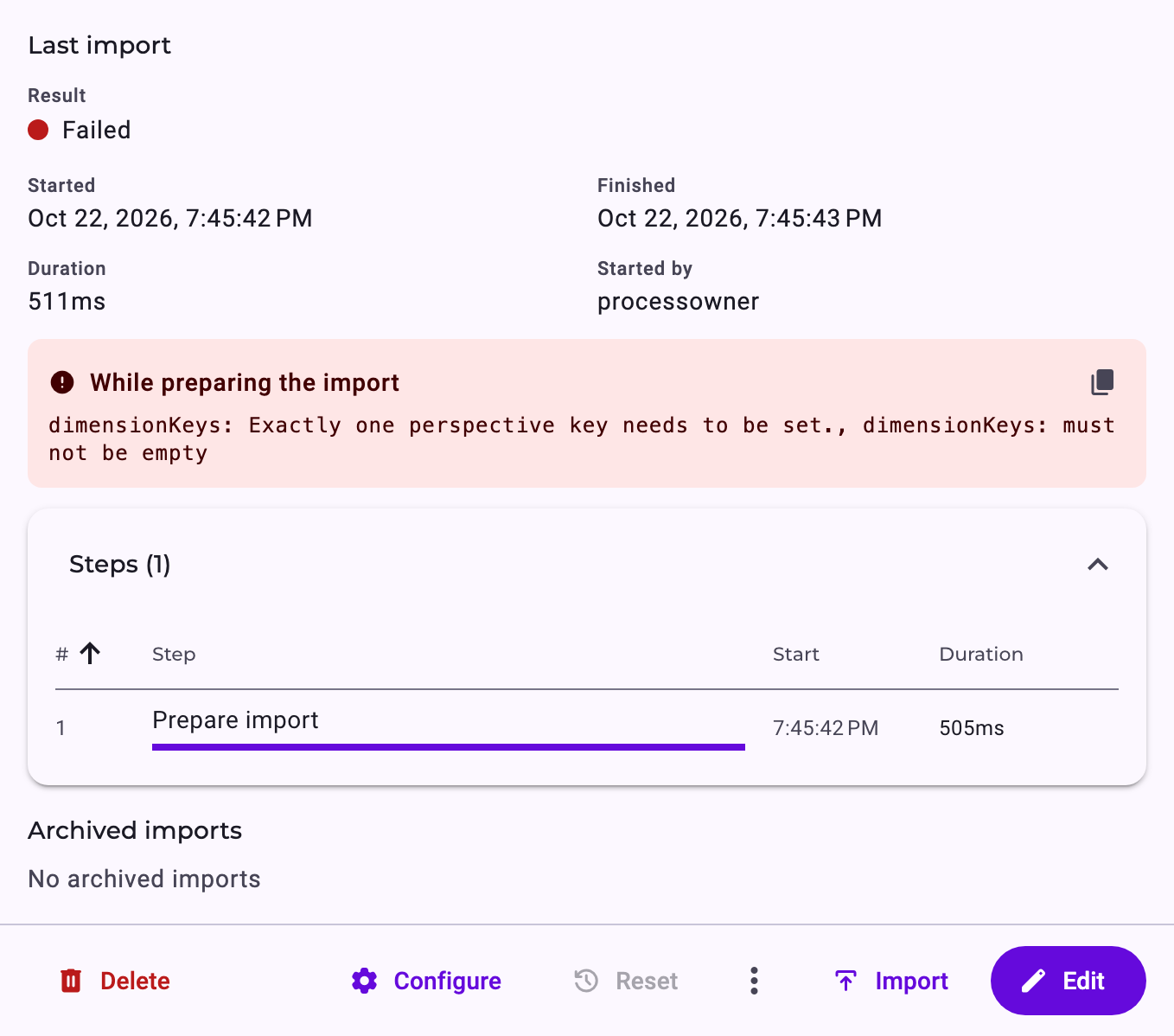Click step number 1 cell
The width and height of the screenshot is (1174, 1036).
pyautogui.click(x=61, y=728)
